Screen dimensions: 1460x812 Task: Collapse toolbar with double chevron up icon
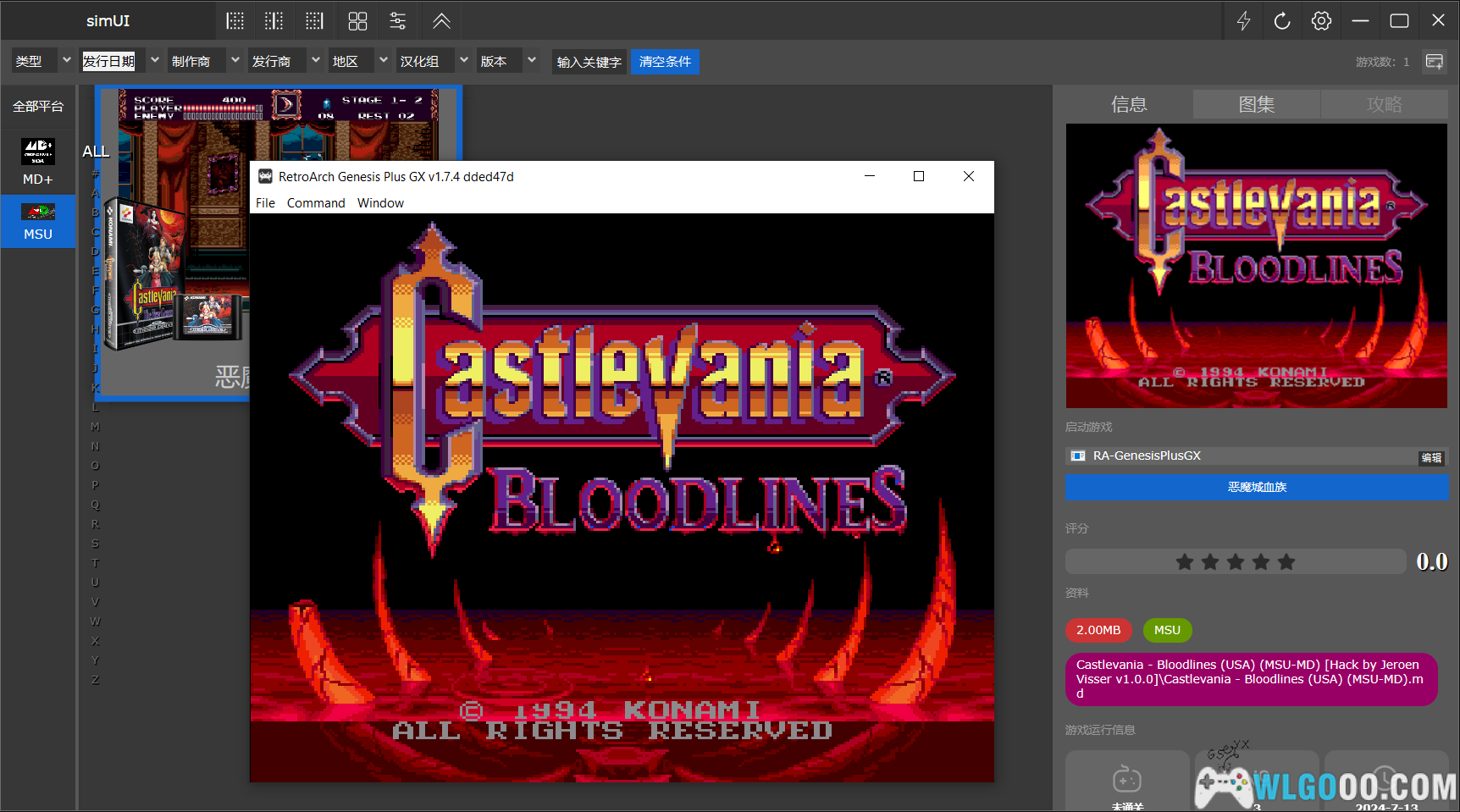[x=441, y=21]
